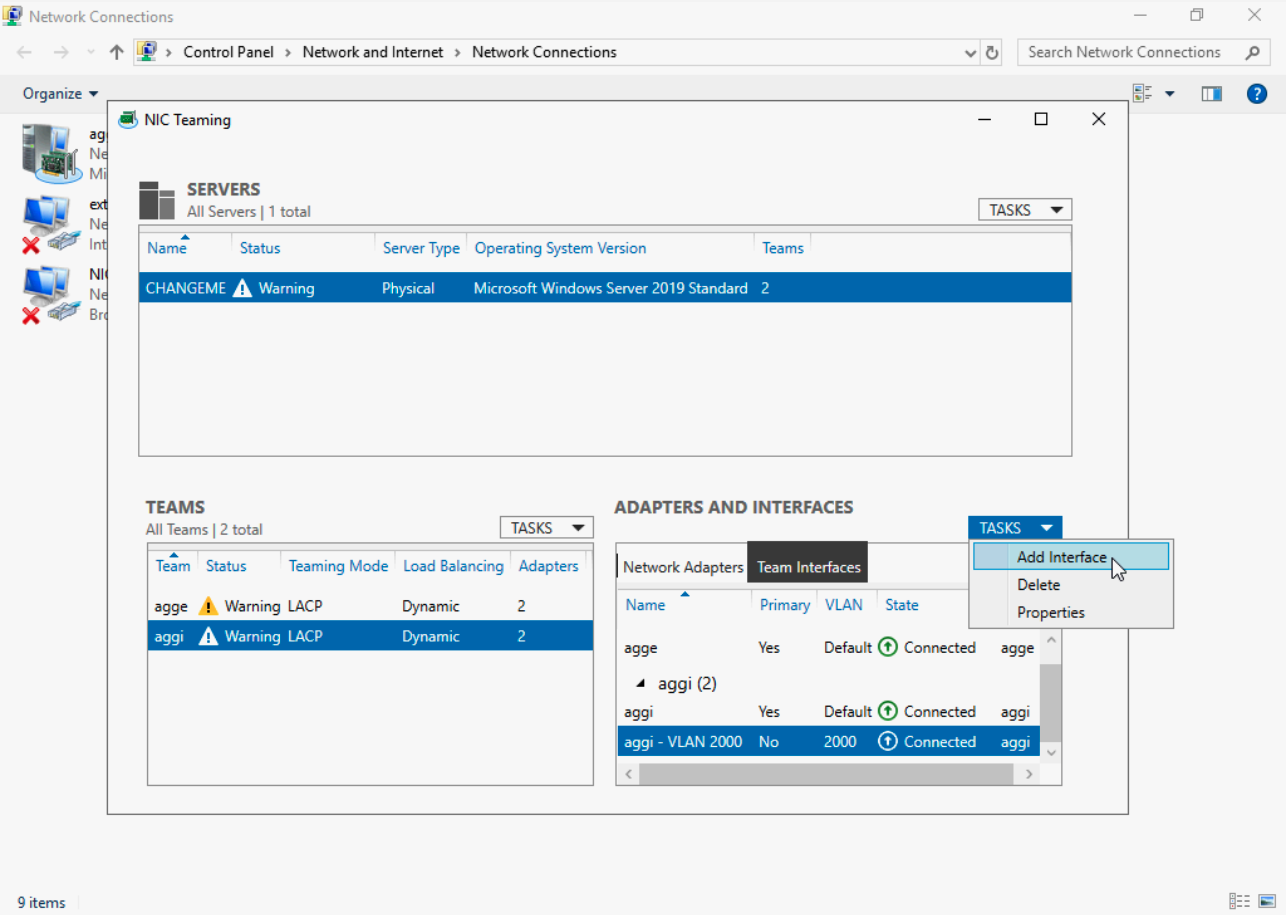1286x915 pixels.
Task: Collapse the aggi (2) group
Action: (x=640, y=684)
